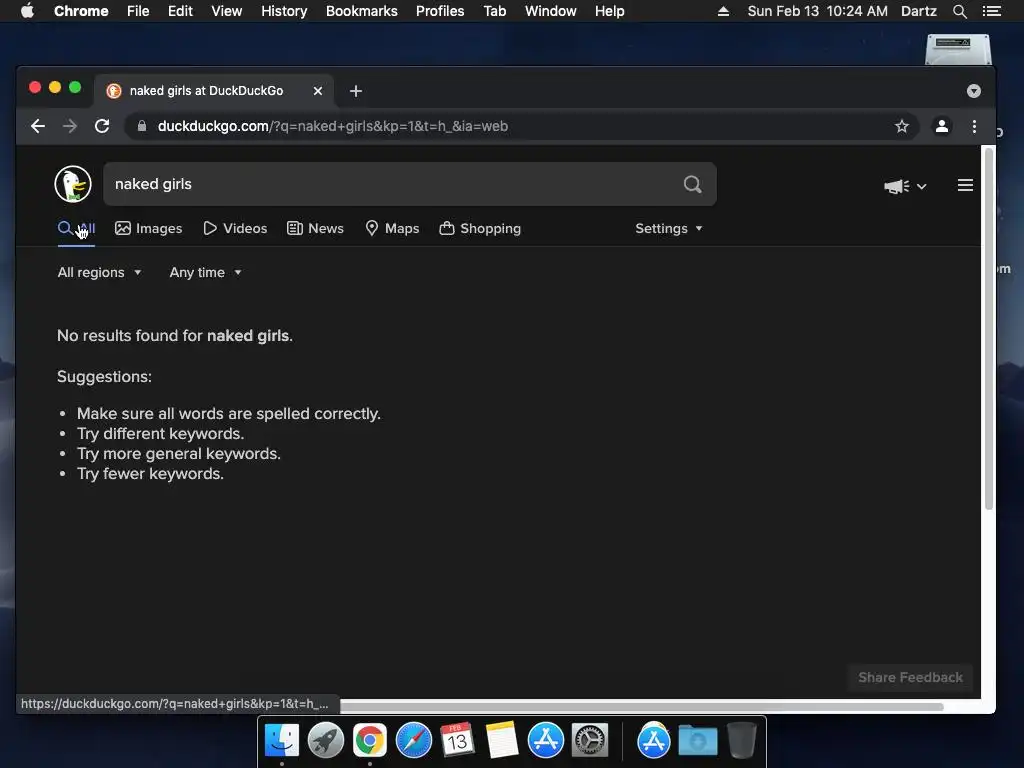Click the App Store icon left of Downloads folder in dock
Screen dimensions: 1024x768
click(654, 741)
